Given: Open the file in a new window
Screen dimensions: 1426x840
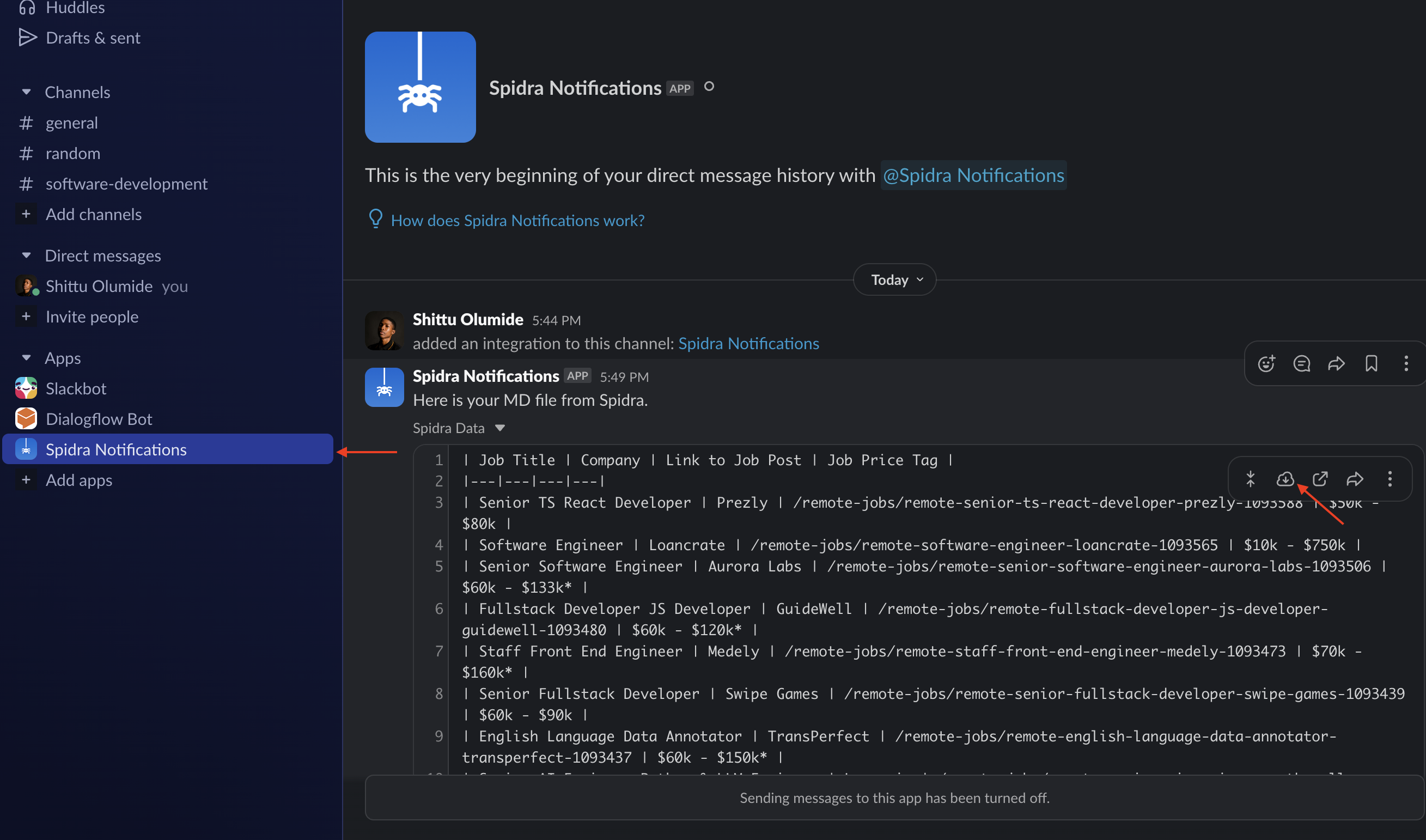Looking at the screenshot, I should pyautogui.click(x=1320, y=479).
